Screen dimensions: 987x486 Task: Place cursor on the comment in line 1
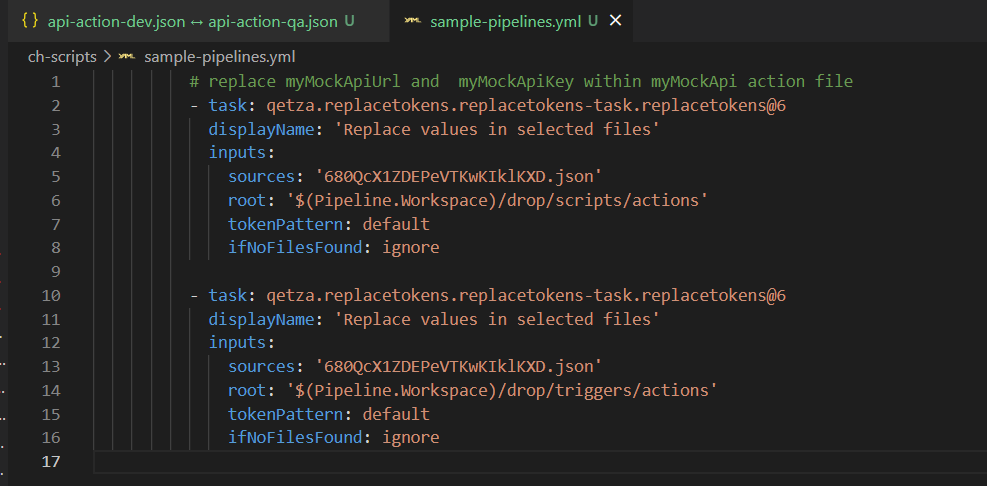point(520,81)
